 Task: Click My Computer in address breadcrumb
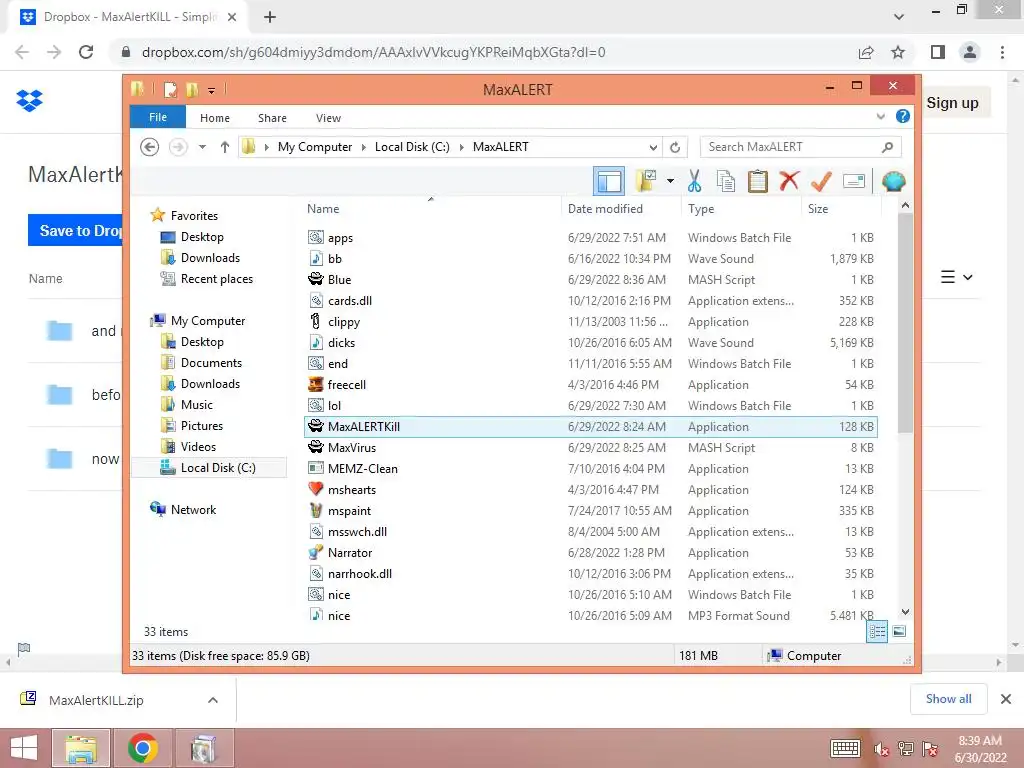point(315,147)
